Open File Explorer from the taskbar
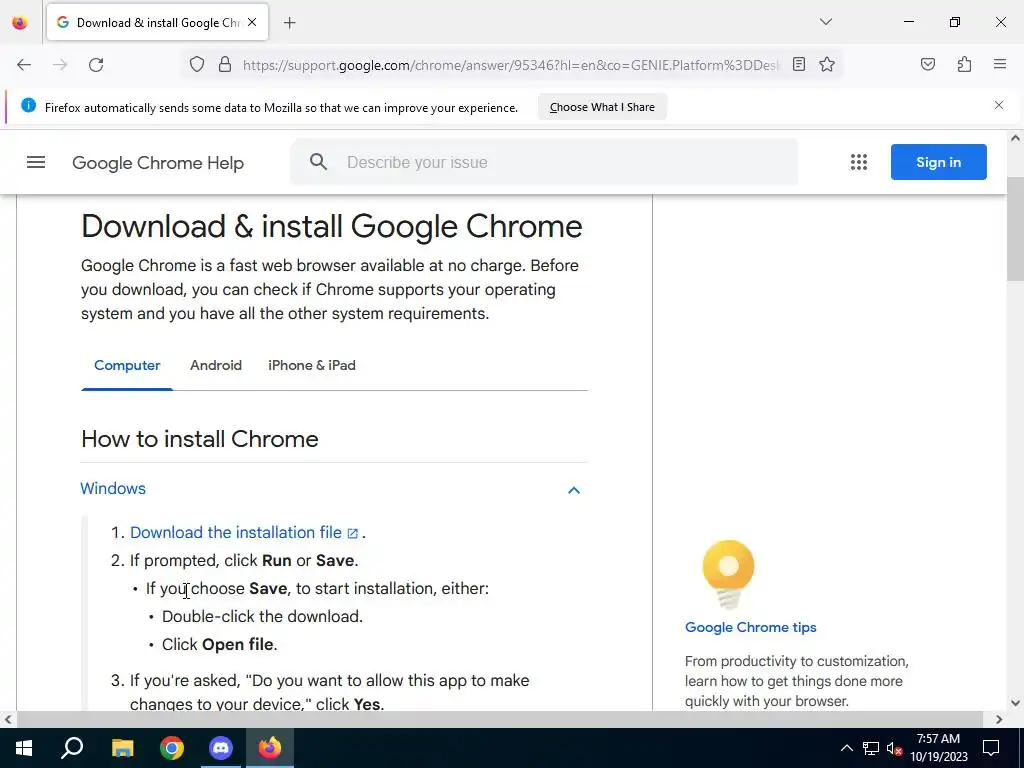 click(x=122, y=748)
